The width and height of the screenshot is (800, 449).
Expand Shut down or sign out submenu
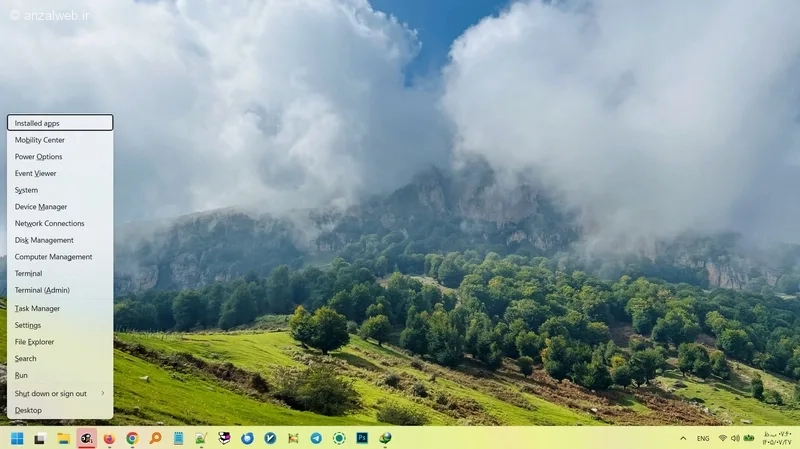(60, 393)
